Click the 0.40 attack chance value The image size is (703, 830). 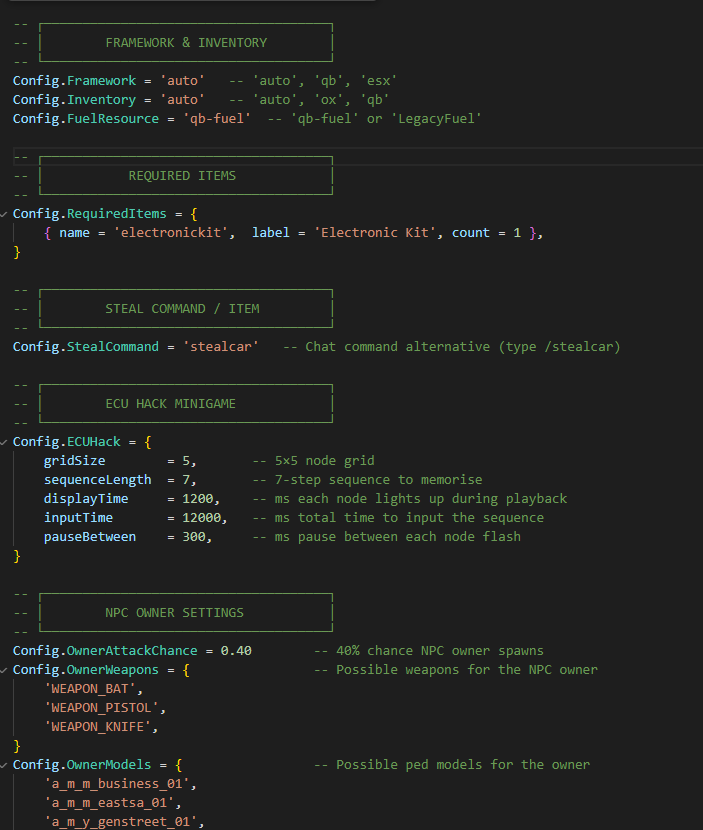pos(236,651)
